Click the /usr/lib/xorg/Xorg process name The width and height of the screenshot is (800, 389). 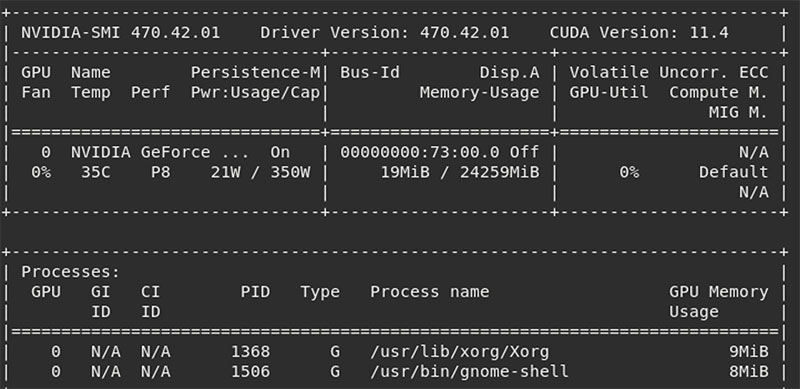pos(460,352)
